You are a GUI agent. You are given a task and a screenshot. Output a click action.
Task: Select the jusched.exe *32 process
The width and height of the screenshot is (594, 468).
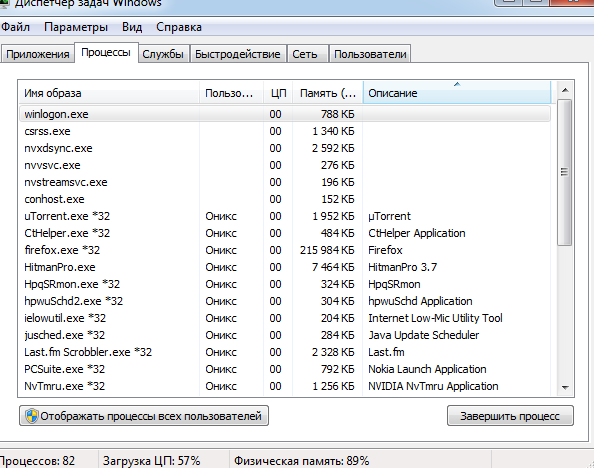tap(285, 335)
